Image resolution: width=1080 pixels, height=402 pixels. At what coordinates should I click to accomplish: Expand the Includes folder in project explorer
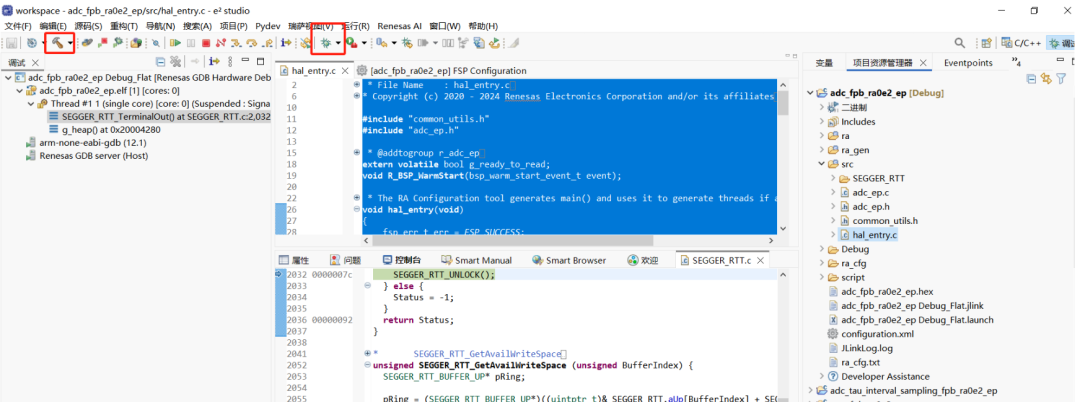(822, 121)
